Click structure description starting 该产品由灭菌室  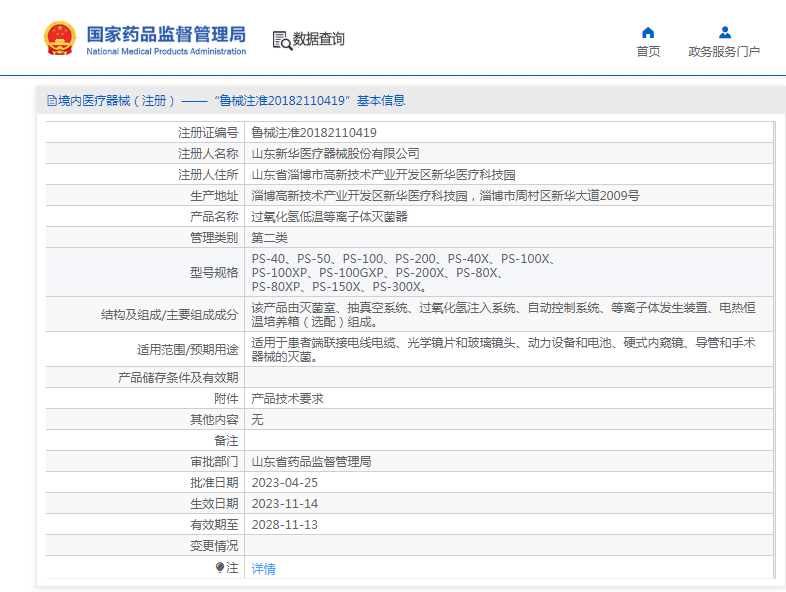[x=503, y=314]
